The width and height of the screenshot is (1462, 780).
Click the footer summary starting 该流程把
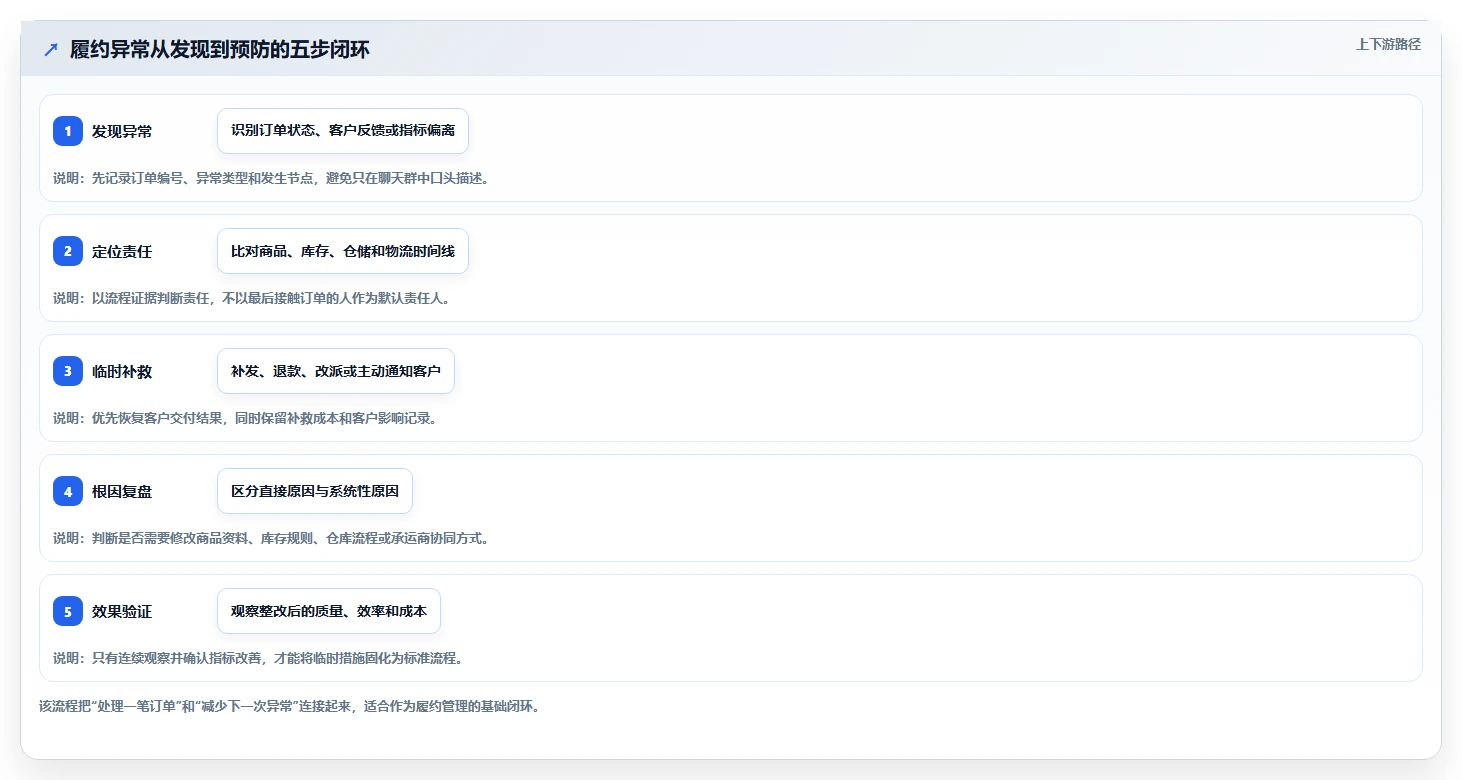point(289,706)
